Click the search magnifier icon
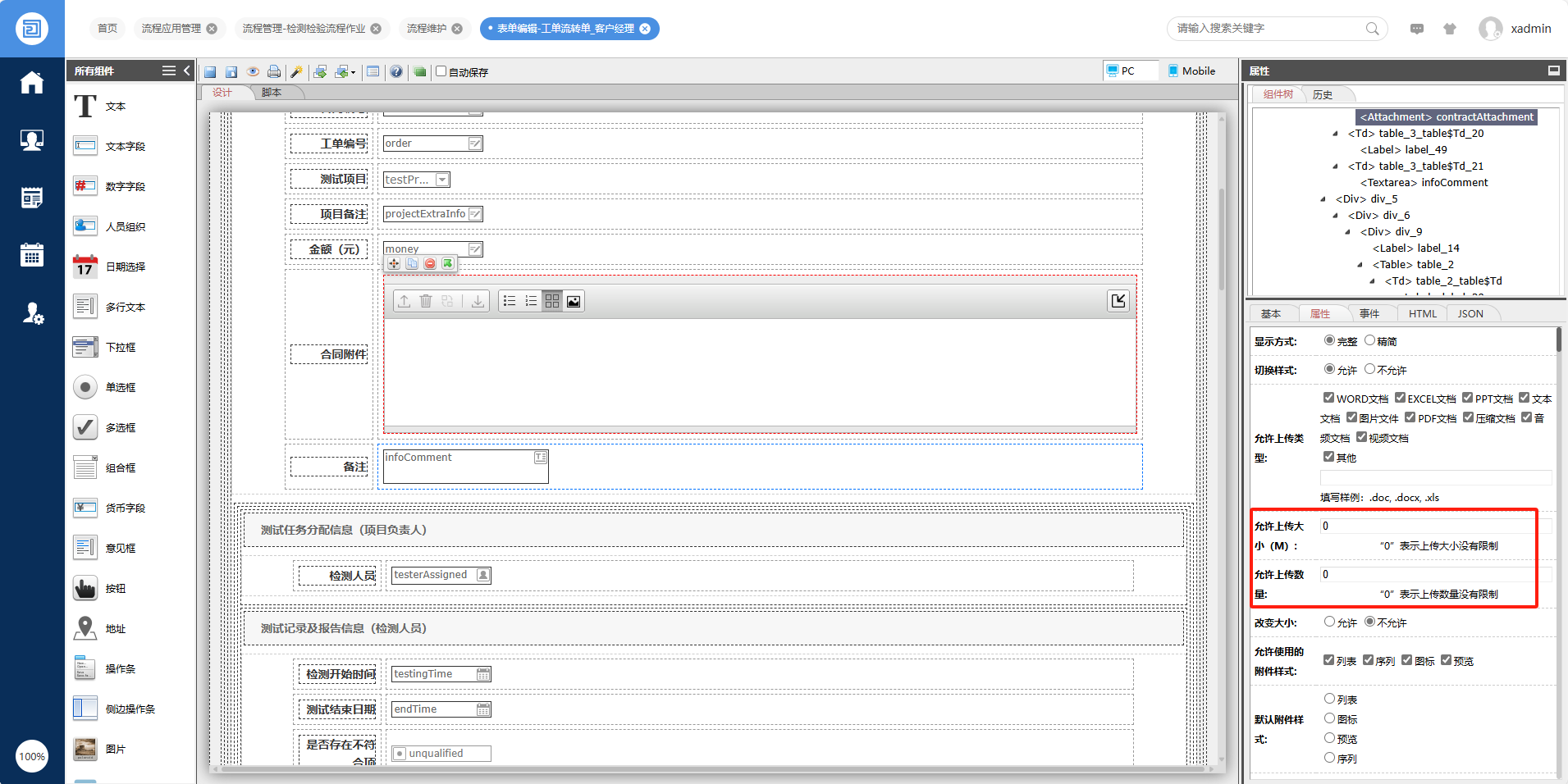This screenshot has height=784, width=1568. (1372, 29)
